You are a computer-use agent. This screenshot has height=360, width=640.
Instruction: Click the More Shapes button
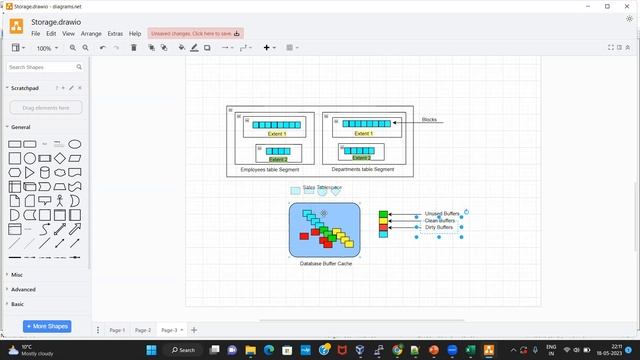tap(47, 326)
